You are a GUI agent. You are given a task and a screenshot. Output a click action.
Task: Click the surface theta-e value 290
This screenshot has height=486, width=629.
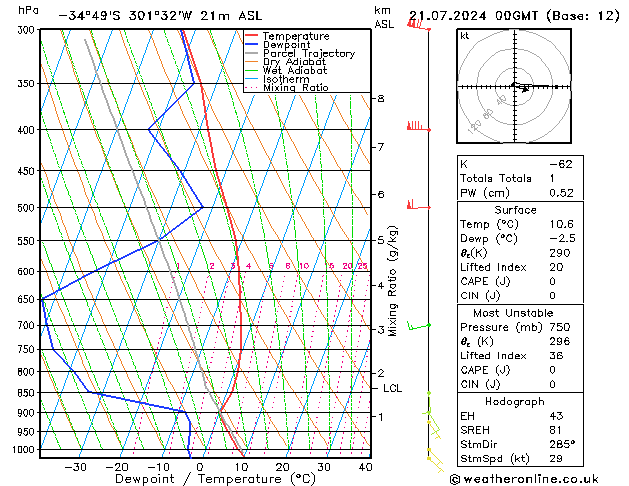(x=560, y=253)
